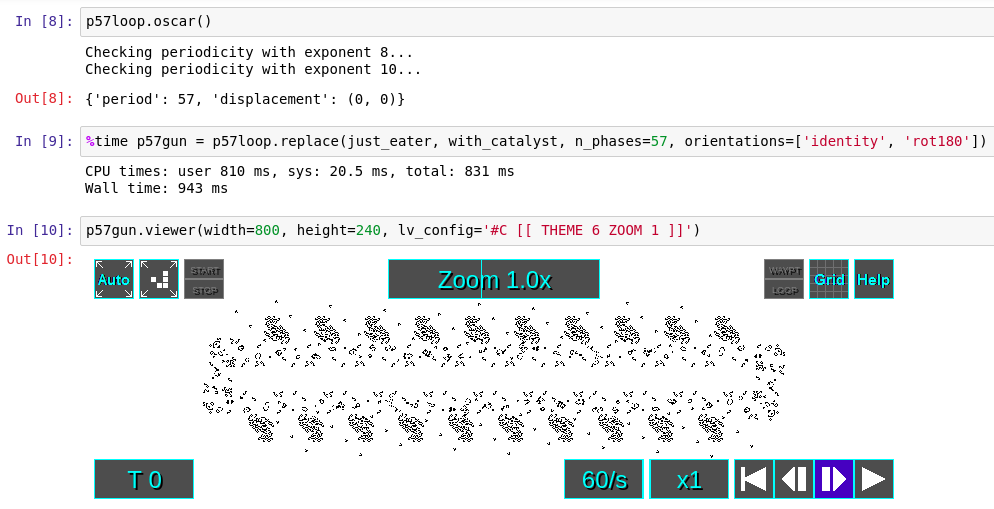Viewport: 994px width, 509px height.
Task: Toggle the Grid display button
Action: 829,279
